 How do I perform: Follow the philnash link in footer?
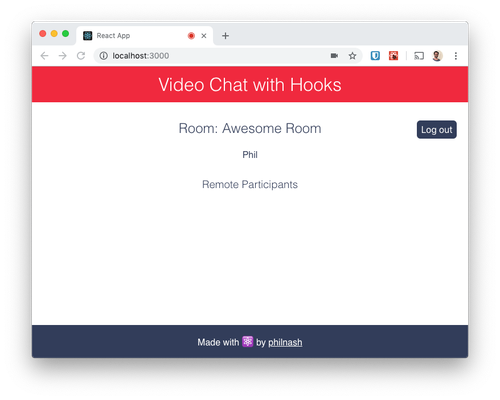point(285,342)
